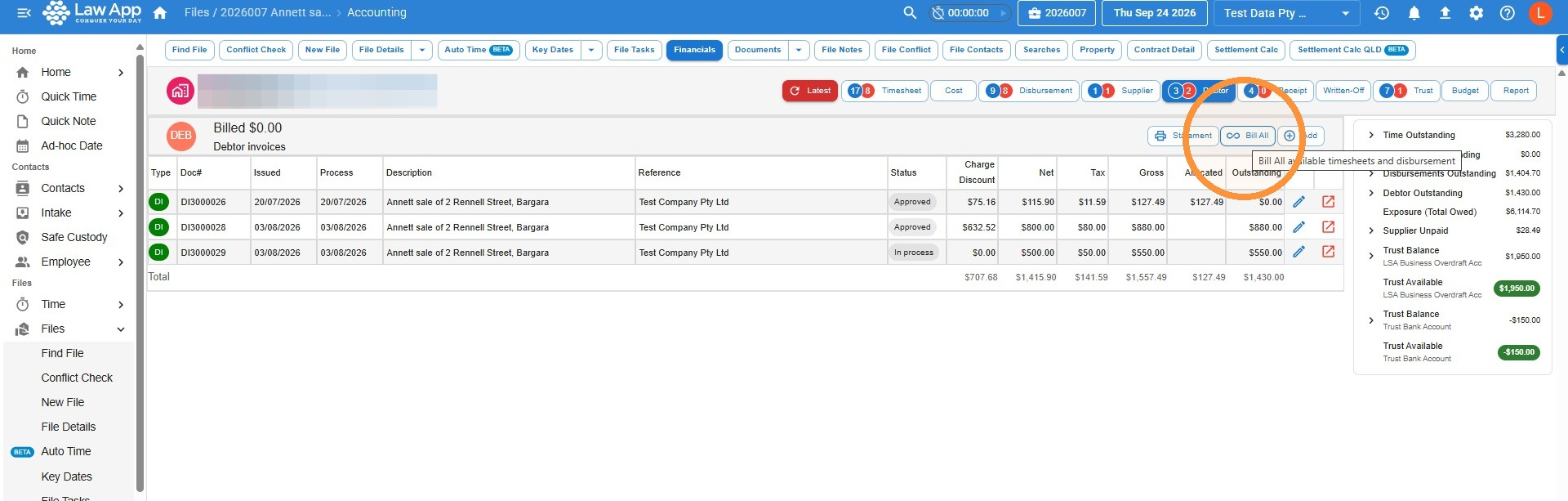
Task: Expand the Key Dates dropdown arrow
Action: [x=591, y=50]
